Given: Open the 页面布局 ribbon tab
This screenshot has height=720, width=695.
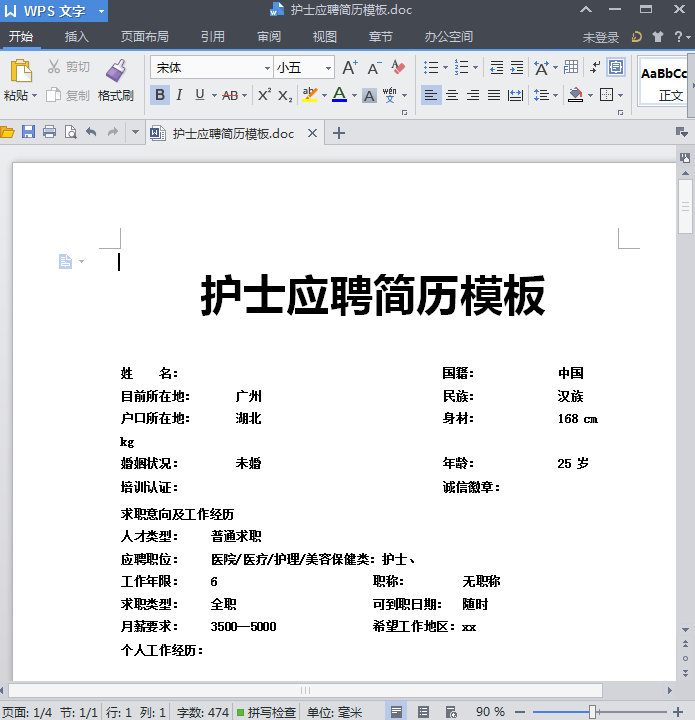Looking at the screenshot, I should pyautogui.click(x=145, y=36).
